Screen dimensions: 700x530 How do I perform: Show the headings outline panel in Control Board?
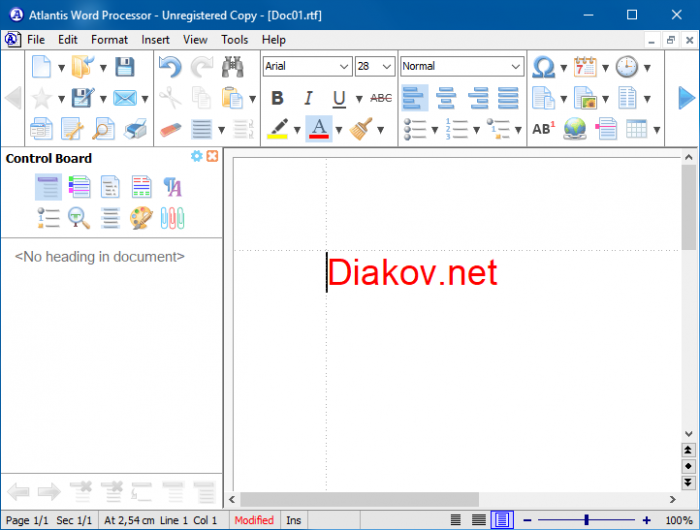point(48,187)
